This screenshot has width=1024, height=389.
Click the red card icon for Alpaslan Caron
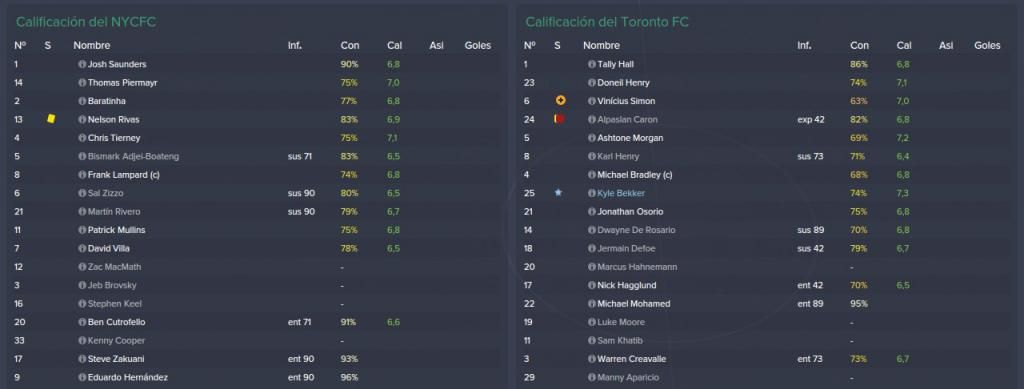coord(559,119)
